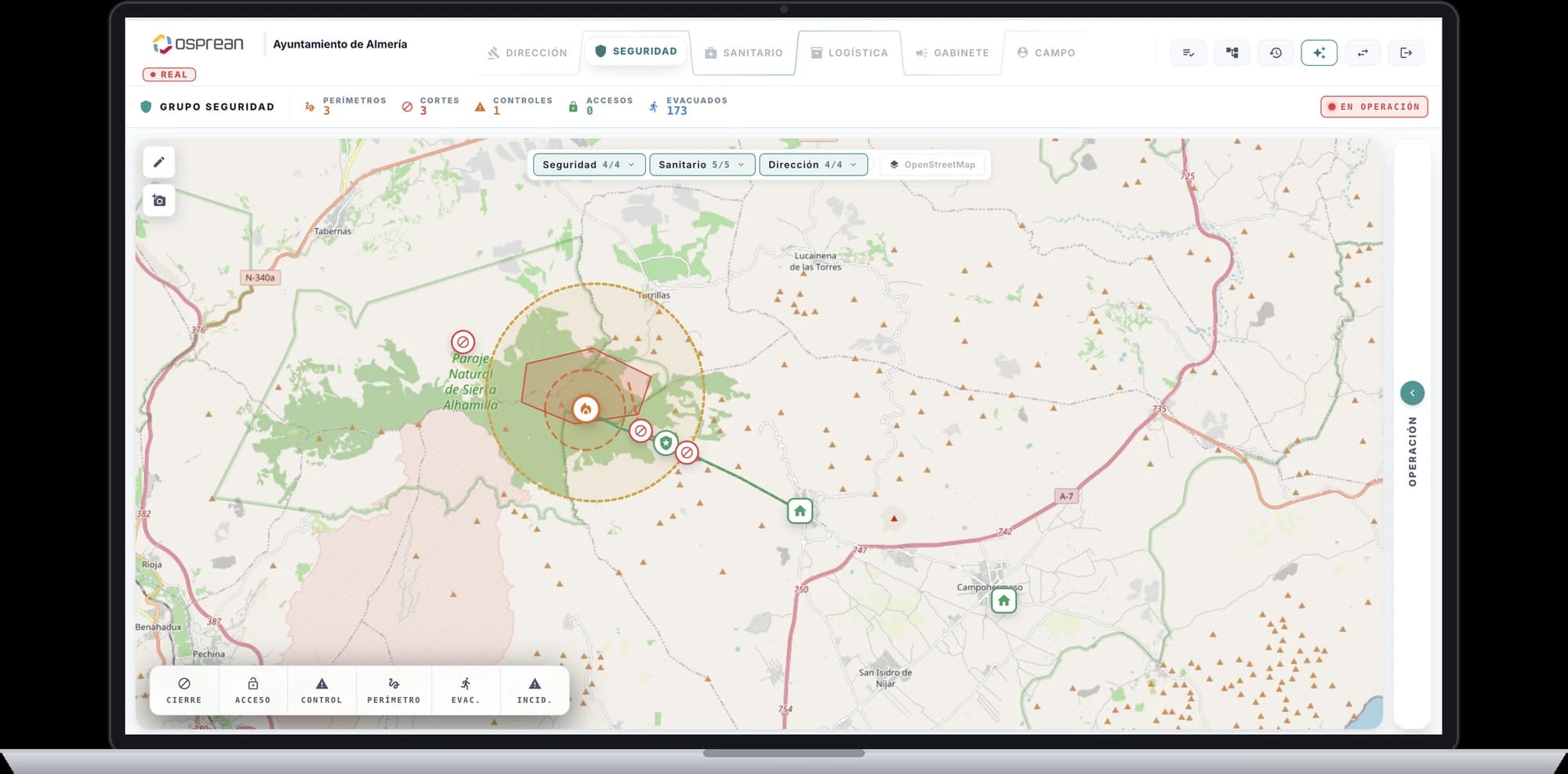Select the Cierre tool in the bottom toolbar
Screen dimensions: 1568x774
click(184, 690)
